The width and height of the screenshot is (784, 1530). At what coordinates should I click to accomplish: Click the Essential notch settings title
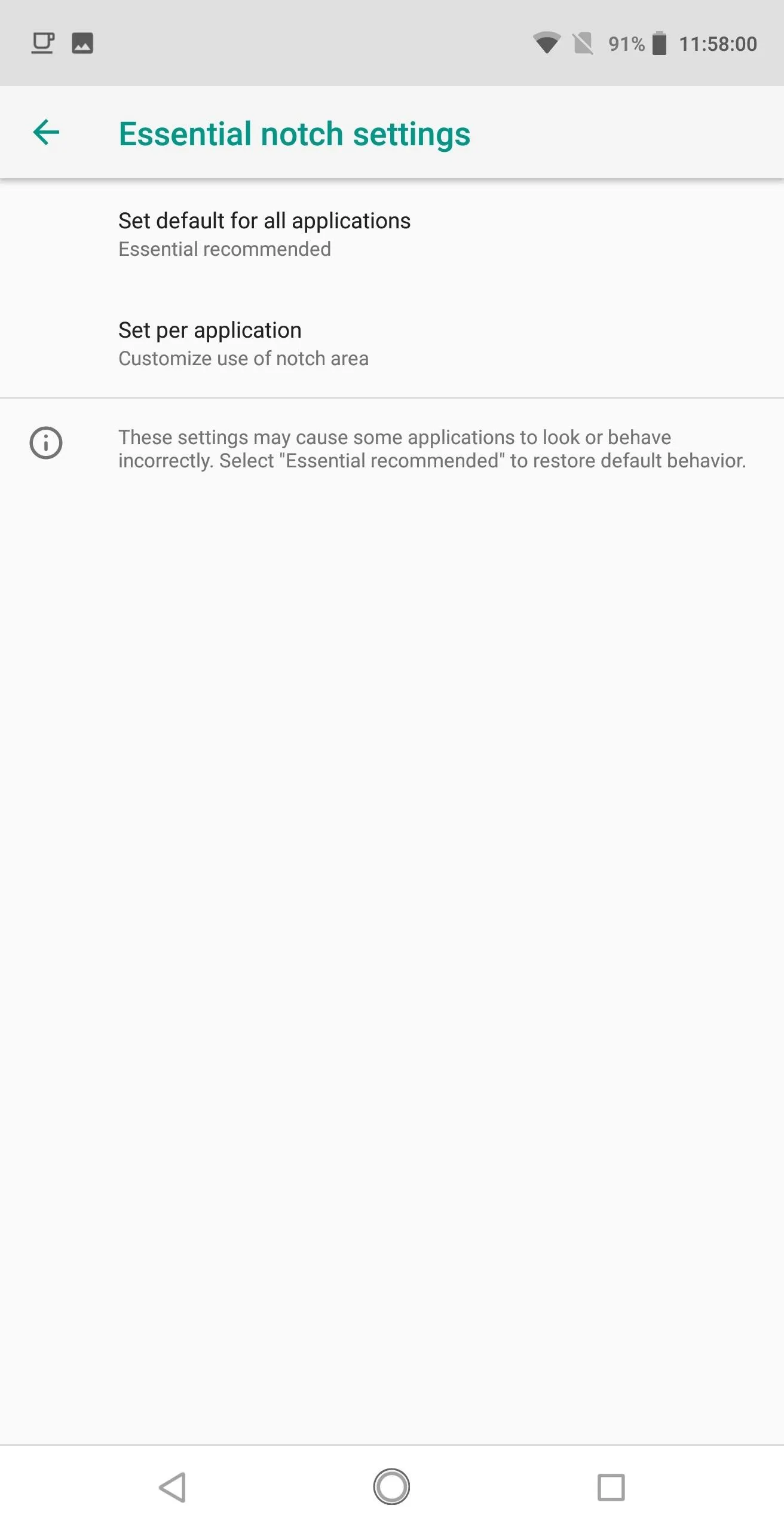click(295, 134)
